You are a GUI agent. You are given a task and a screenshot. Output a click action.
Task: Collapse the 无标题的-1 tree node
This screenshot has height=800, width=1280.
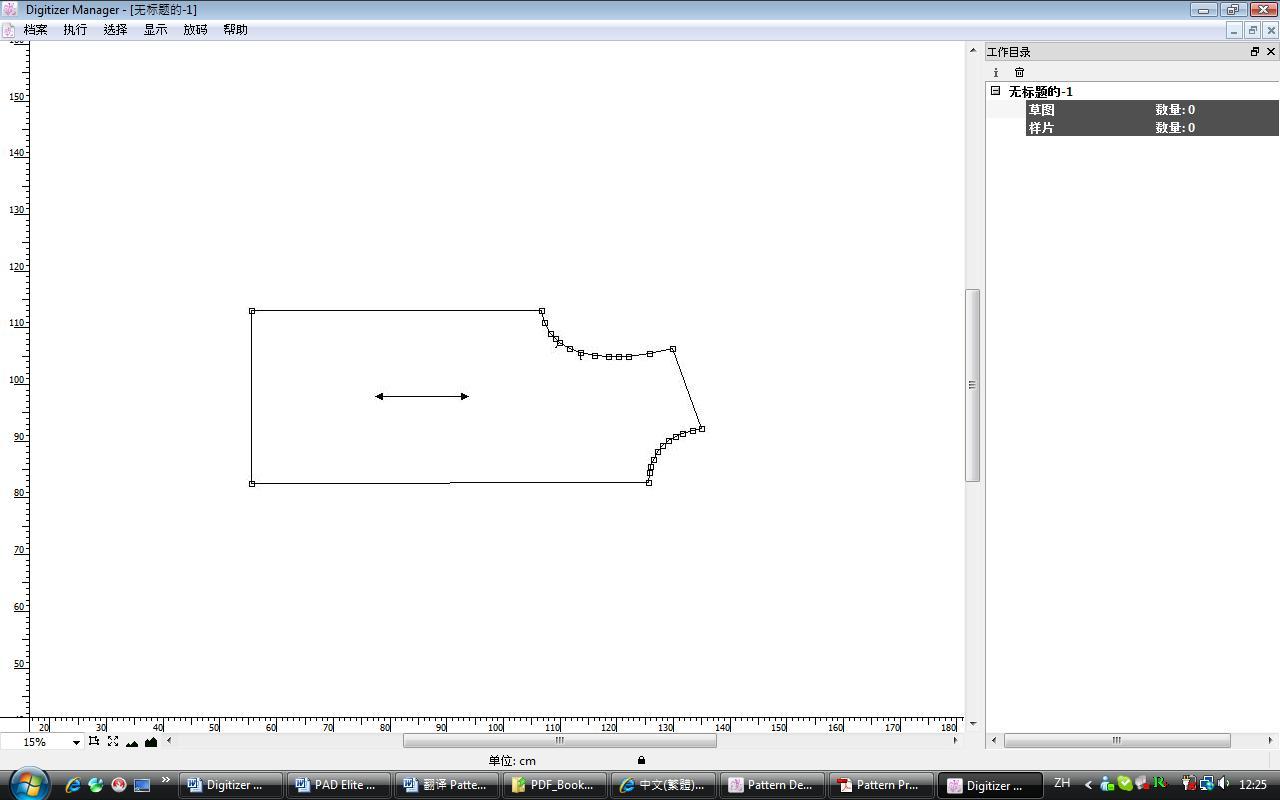click(995, 91)
